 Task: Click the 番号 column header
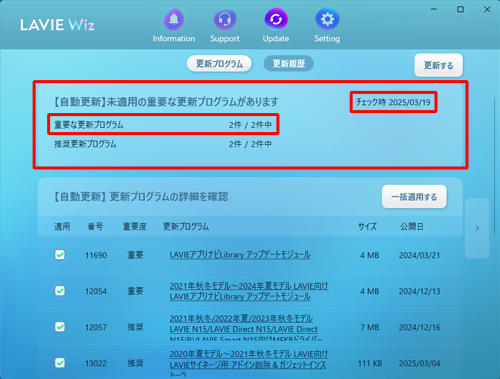click(95, 227)
